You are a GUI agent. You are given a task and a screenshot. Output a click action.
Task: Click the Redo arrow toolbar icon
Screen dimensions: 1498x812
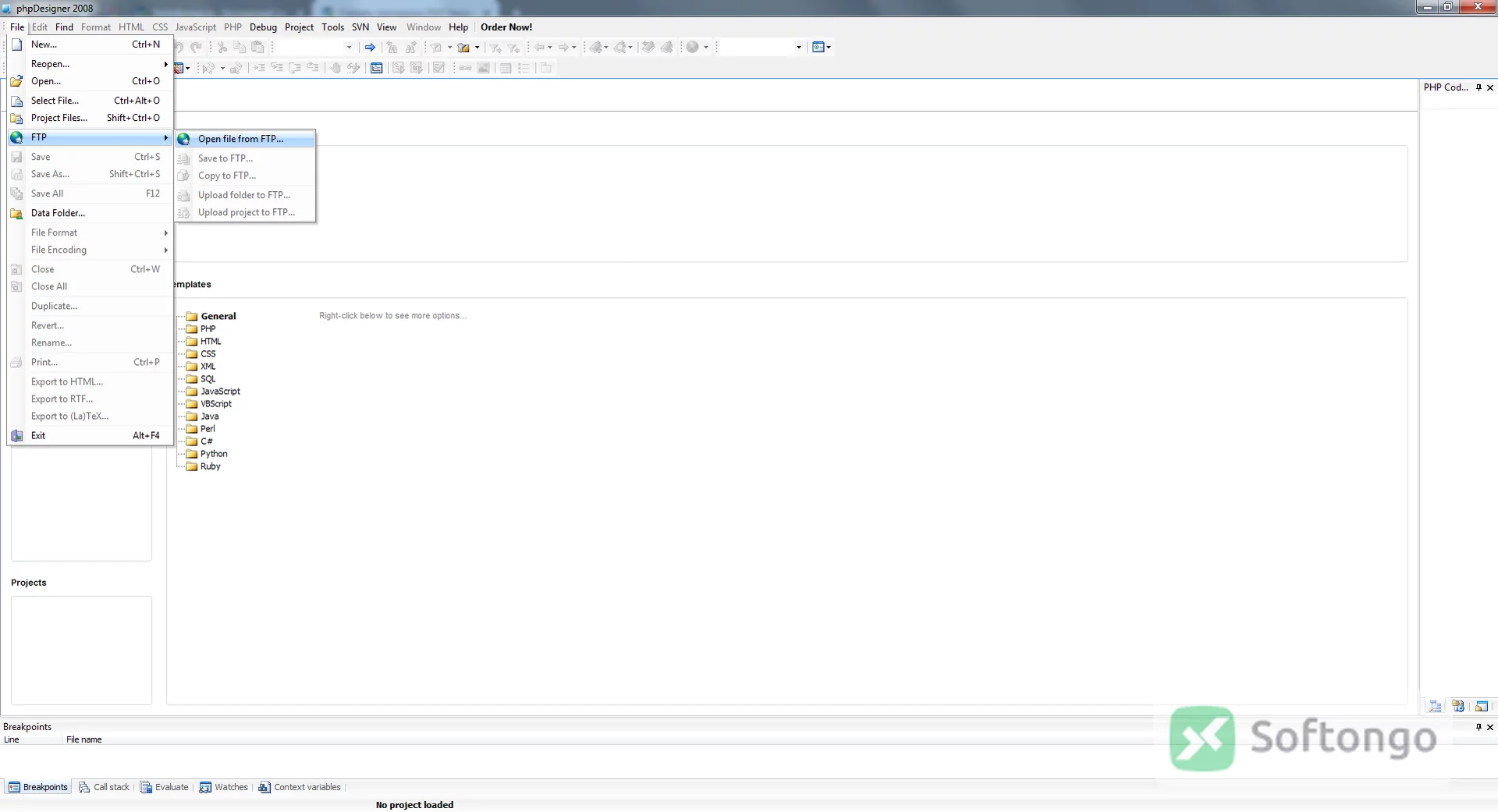tap(197, 48)
